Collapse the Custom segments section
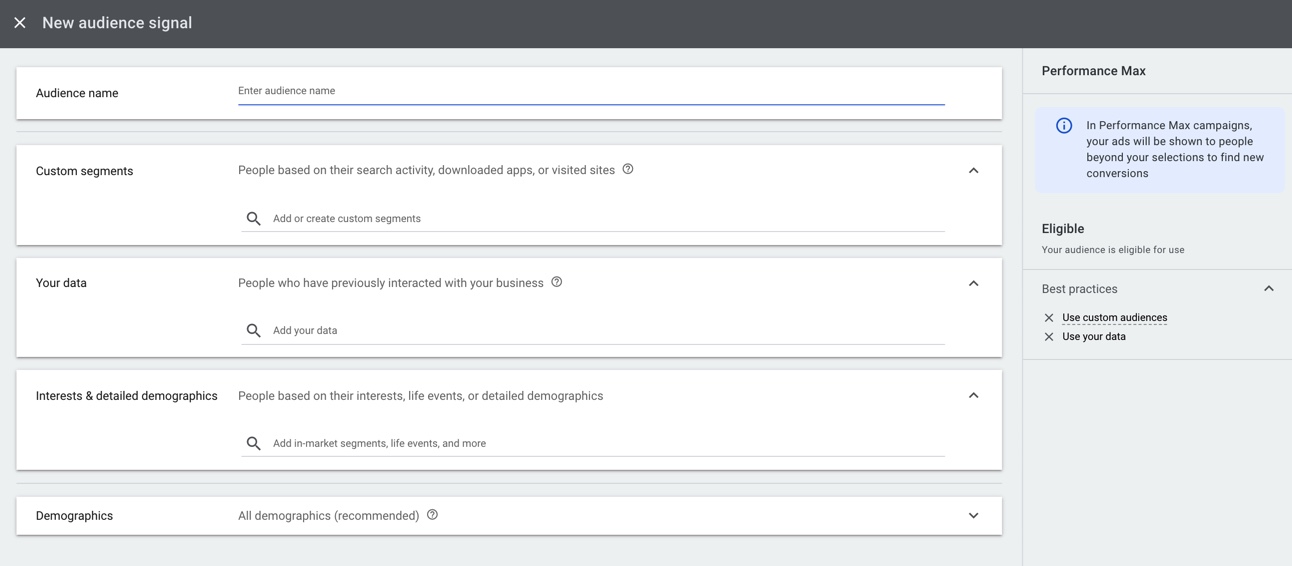 tap(973, 171)
